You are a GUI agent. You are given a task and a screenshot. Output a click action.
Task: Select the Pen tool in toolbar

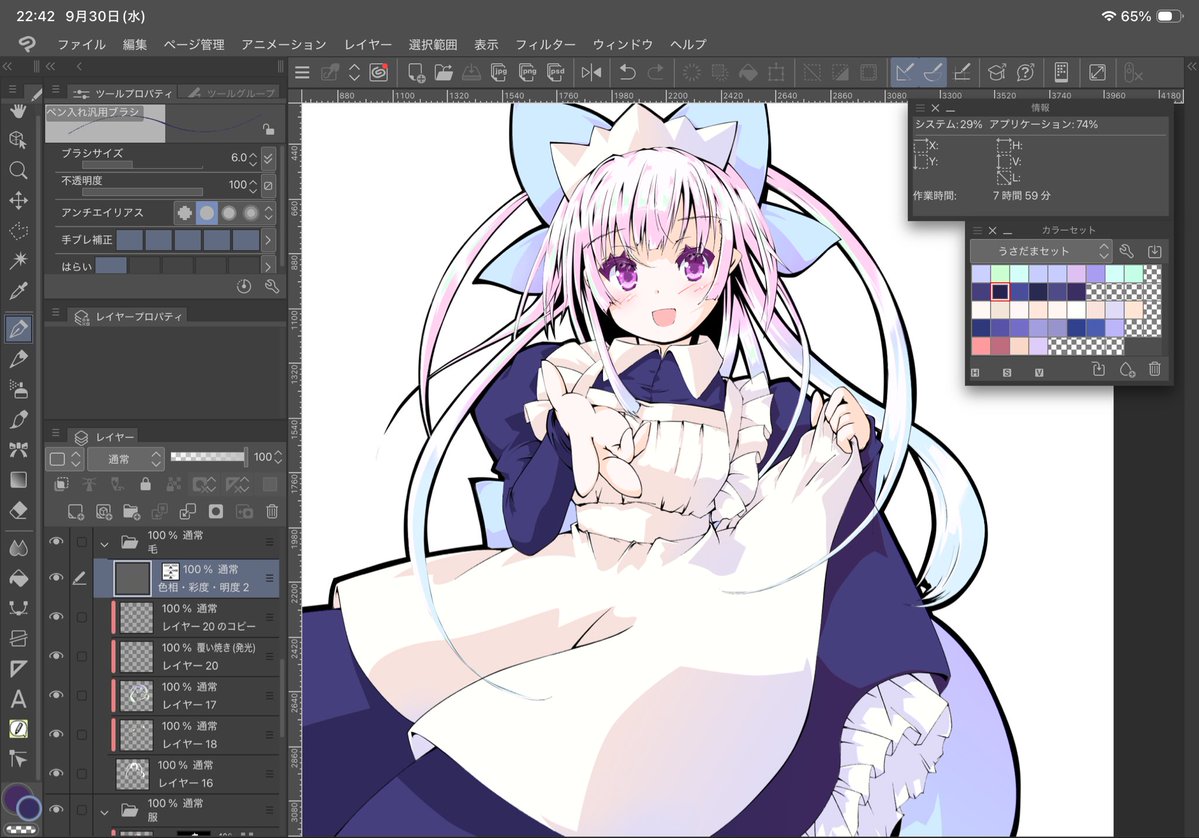18,329
